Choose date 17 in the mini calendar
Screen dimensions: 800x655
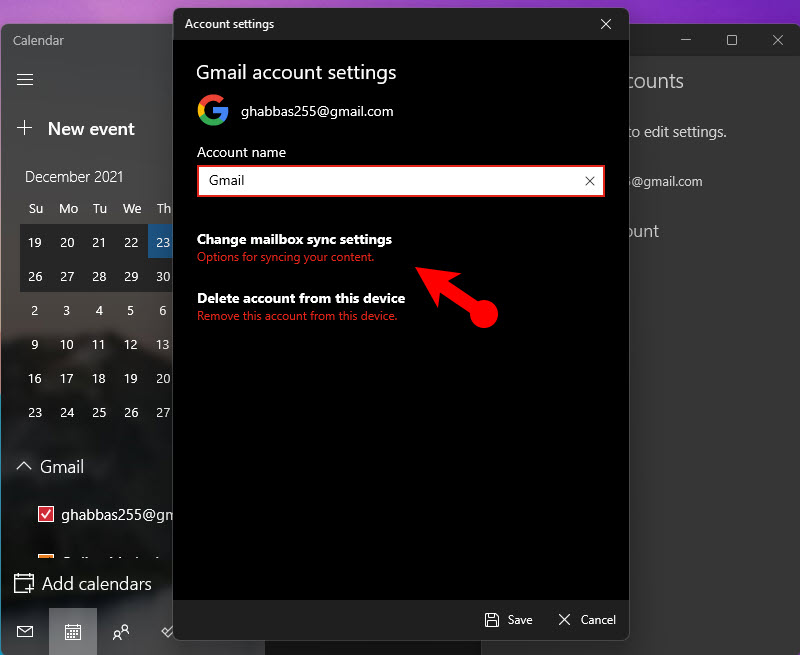67,379
